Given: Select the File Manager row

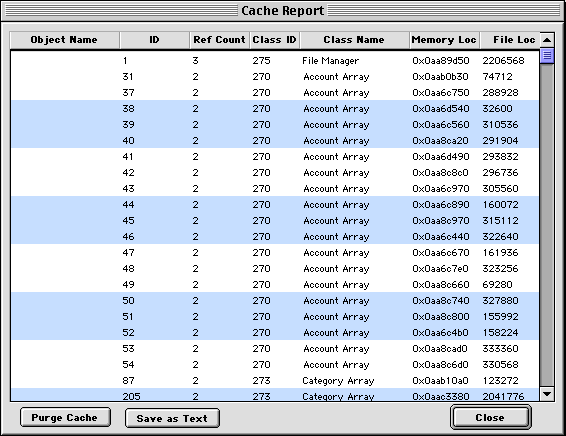Looking at the screenshot, I should coord(275,60).
